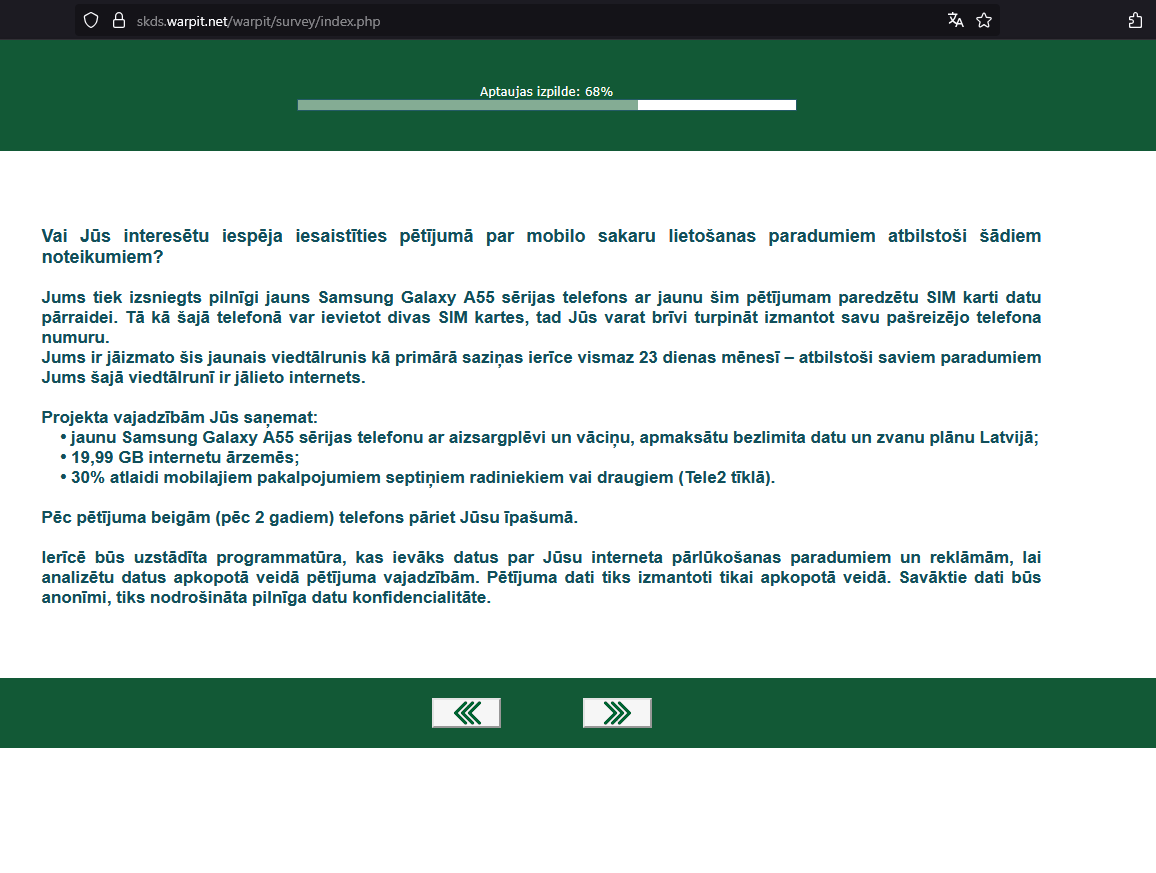Click the padlock site security icon
The image size is (1156, 873).
119,21
